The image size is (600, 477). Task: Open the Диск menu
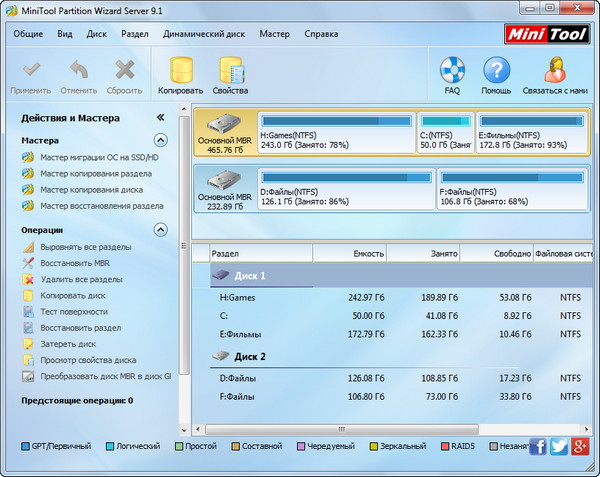[x=96, y=34]
